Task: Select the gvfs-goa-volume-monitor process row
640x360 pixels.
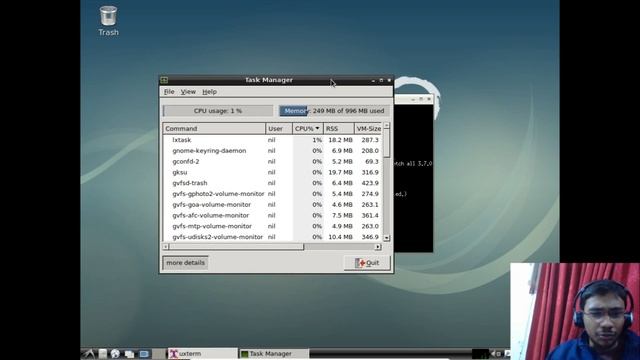Action: (272, 204)
